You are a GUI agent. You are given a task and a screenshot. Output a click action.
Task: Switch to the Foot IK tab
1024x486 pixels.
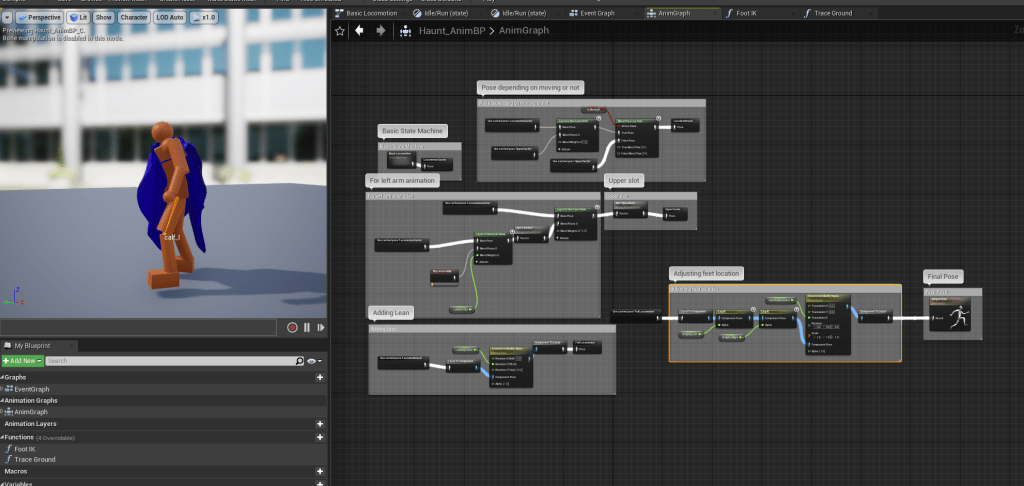[x=745, y=13]
